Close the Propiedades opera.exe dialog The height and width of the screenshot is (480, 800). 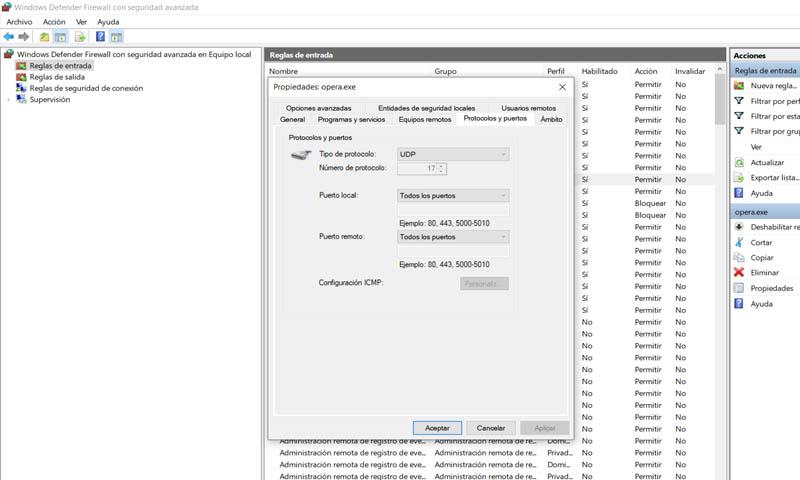tap(562, 87)
